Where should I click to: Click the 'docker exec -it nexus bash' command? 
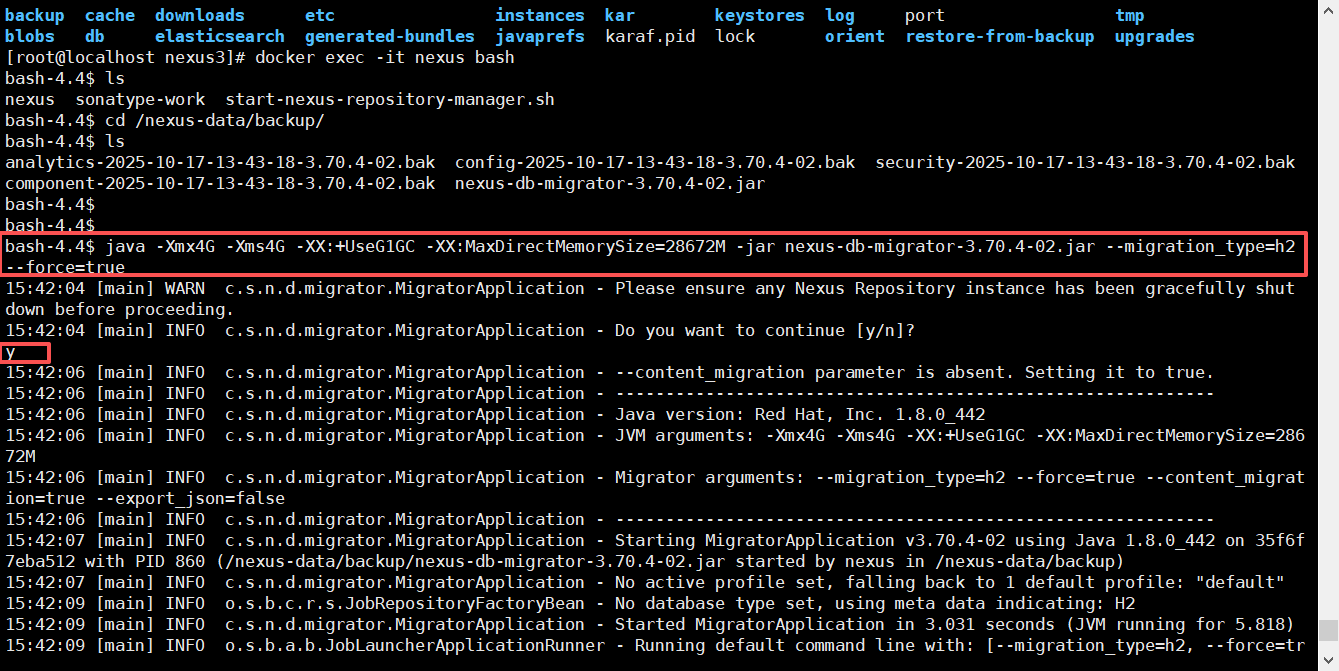[385, 57]
